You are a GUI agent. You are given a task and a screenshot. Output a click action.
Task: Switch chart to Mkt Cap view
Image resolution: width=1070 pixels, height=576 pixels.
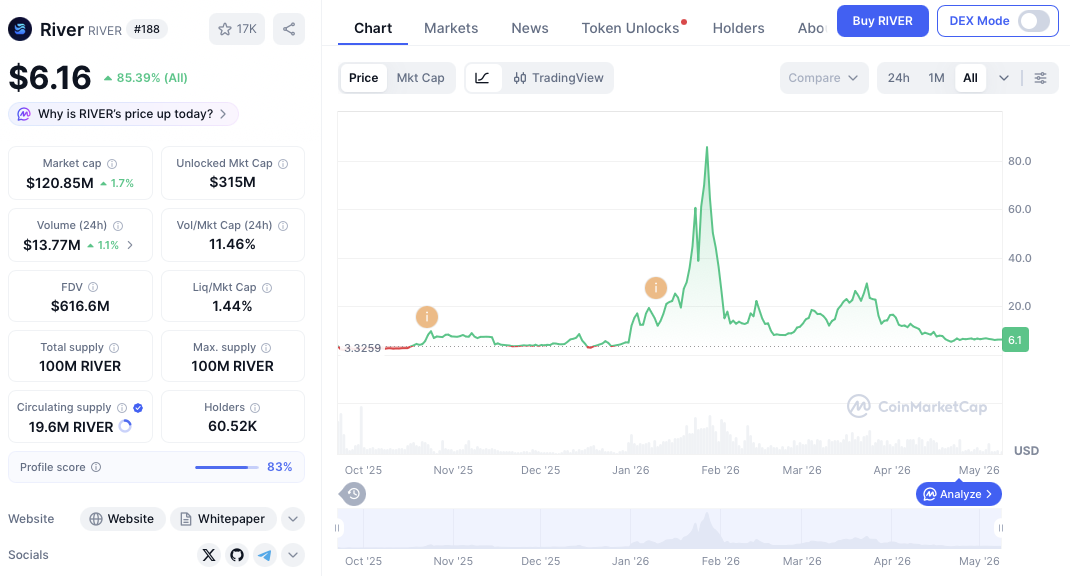click(420, 78)
